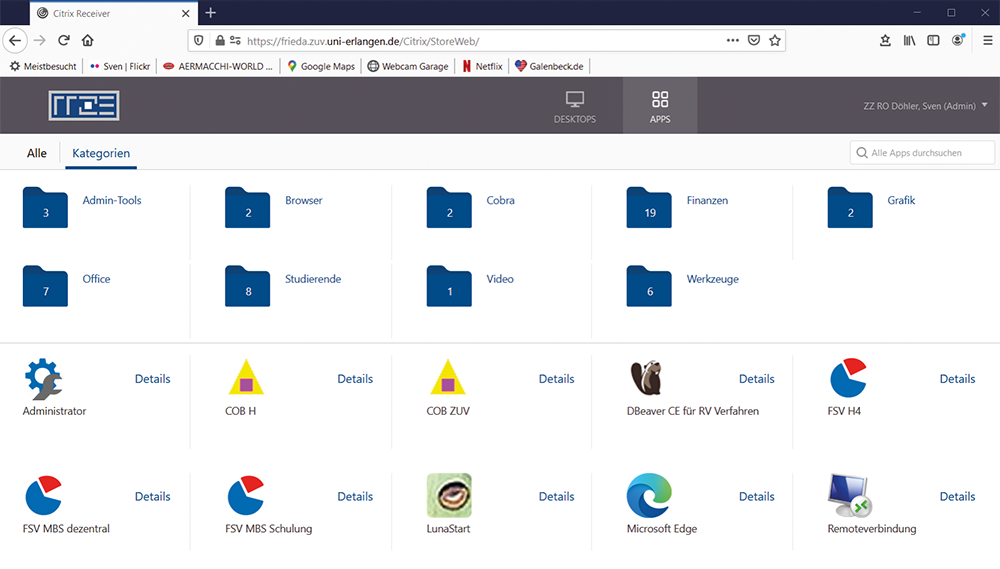This screenshot has height=569, width=1000.
Task: Bookmark this page with the star icon
Action: click(775, 40)
